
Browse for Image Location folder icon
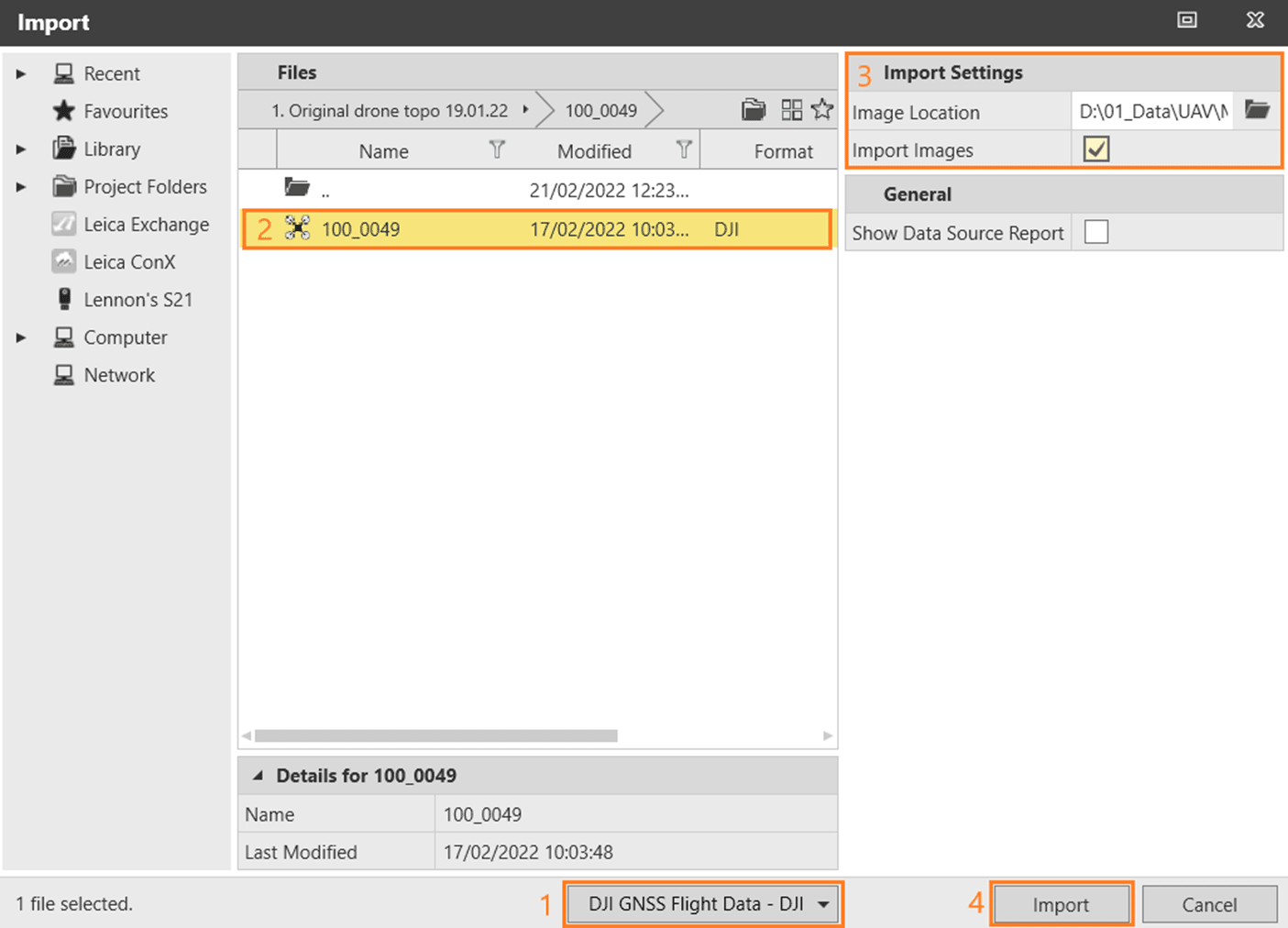click(x=1257, y=111)
